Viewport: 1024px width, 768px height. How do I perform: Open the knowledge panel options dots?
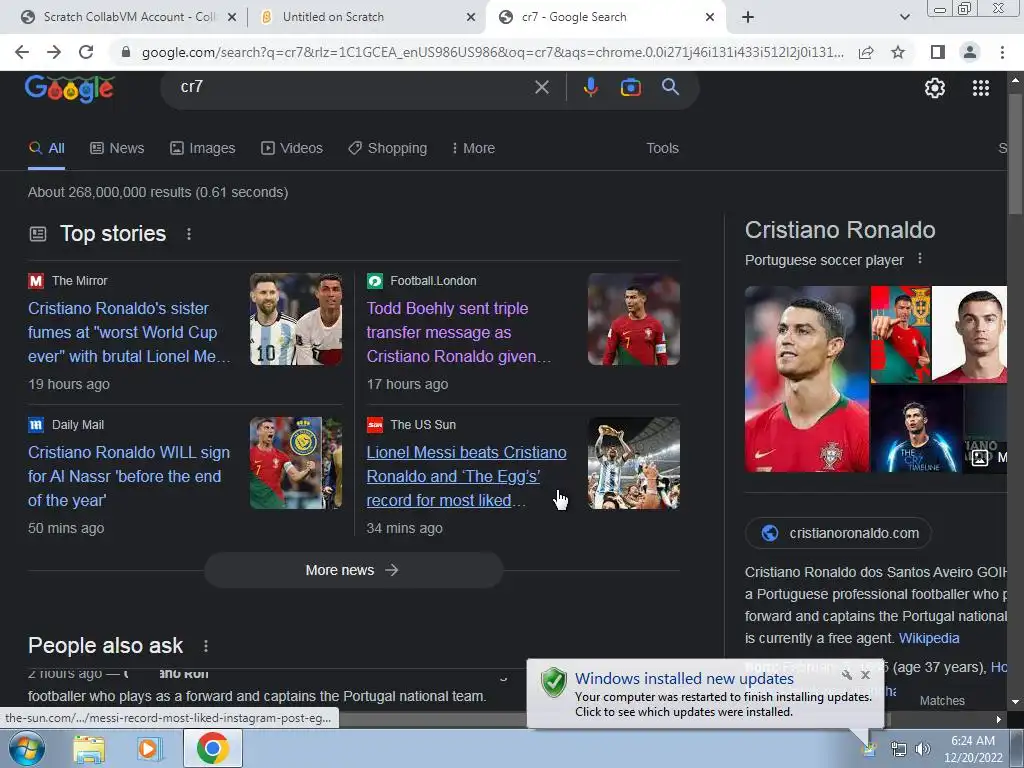point(920,259)
